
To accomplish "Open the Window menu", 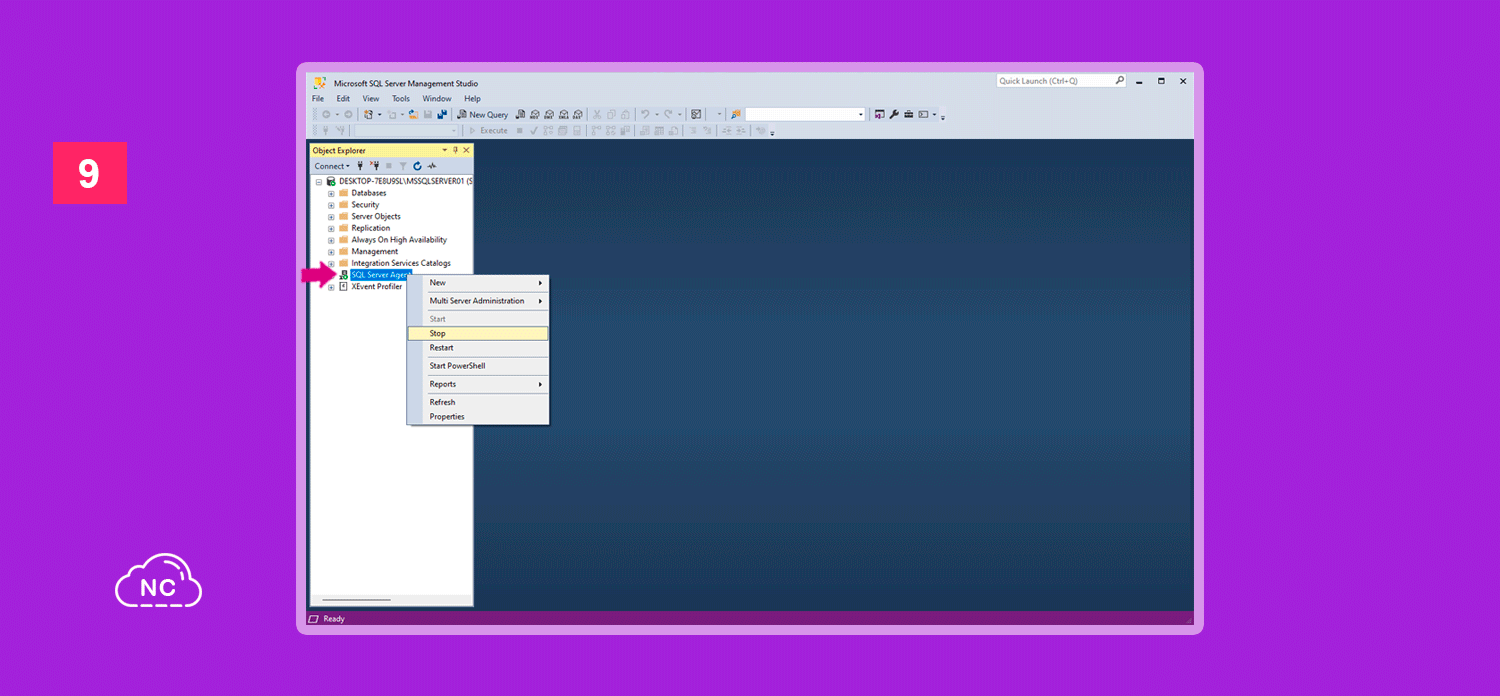I will (x=437, y=99).
